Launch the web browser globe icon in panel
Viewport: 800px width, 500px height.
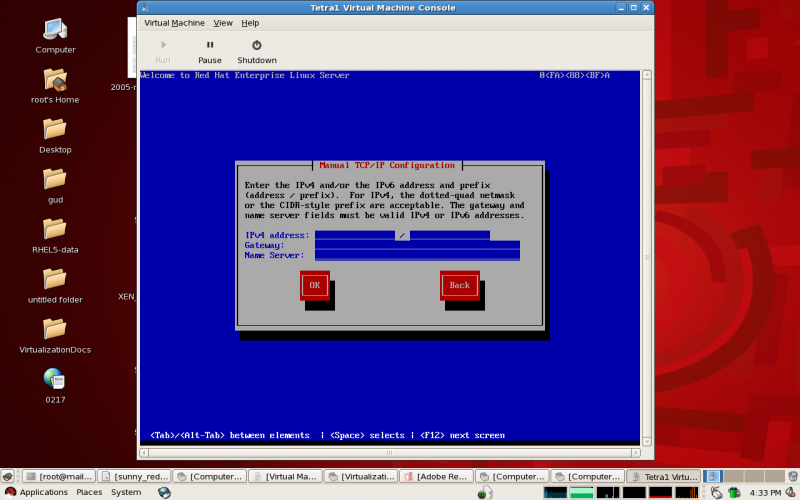click(x=164, y=492)
